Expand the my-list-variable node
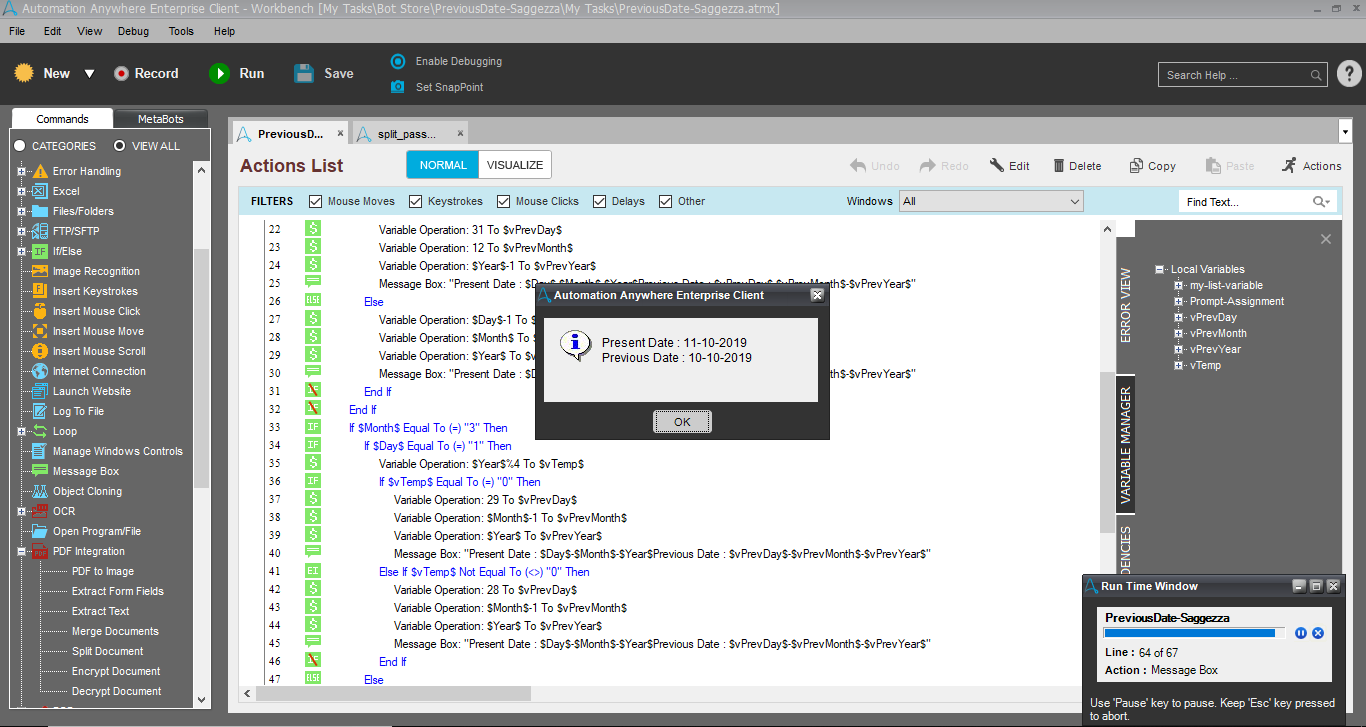 [x=1180, y=285]
